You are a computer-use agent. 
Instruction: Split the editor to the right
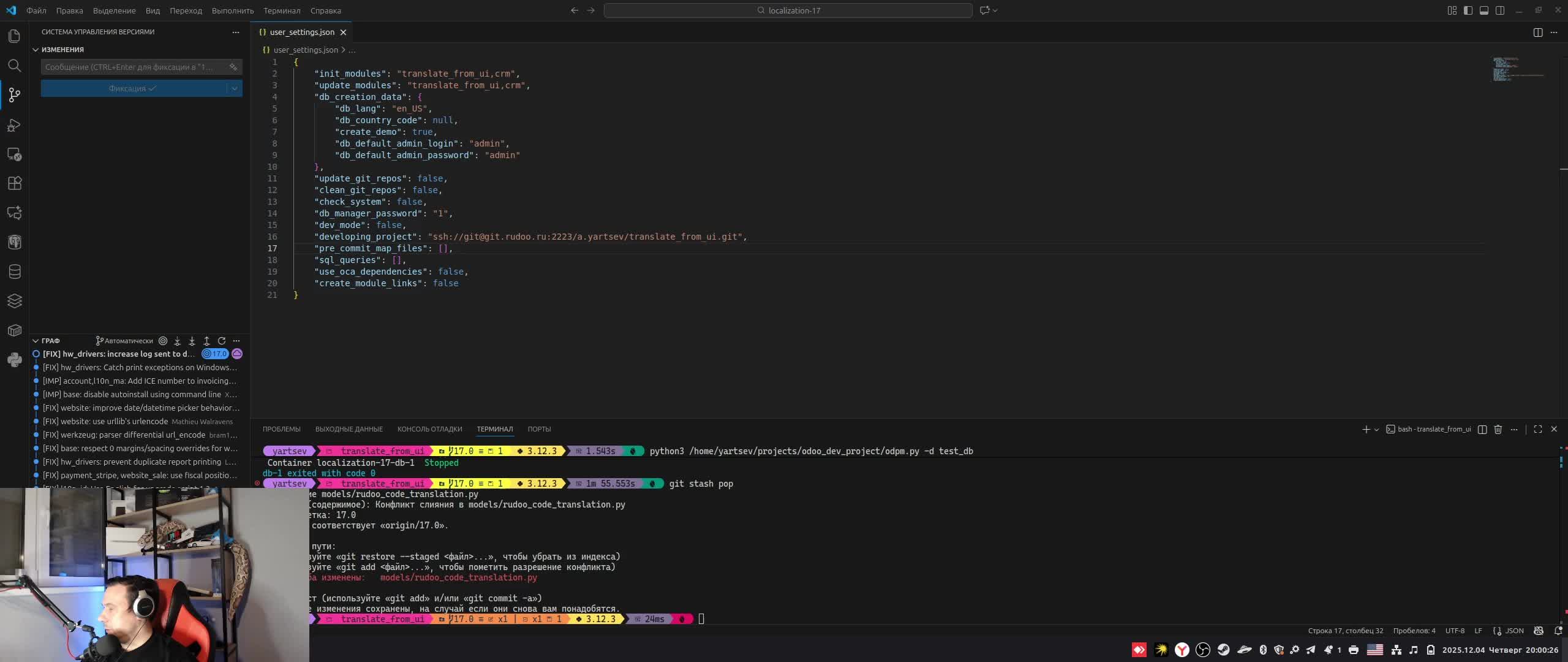click(1537, 32)
